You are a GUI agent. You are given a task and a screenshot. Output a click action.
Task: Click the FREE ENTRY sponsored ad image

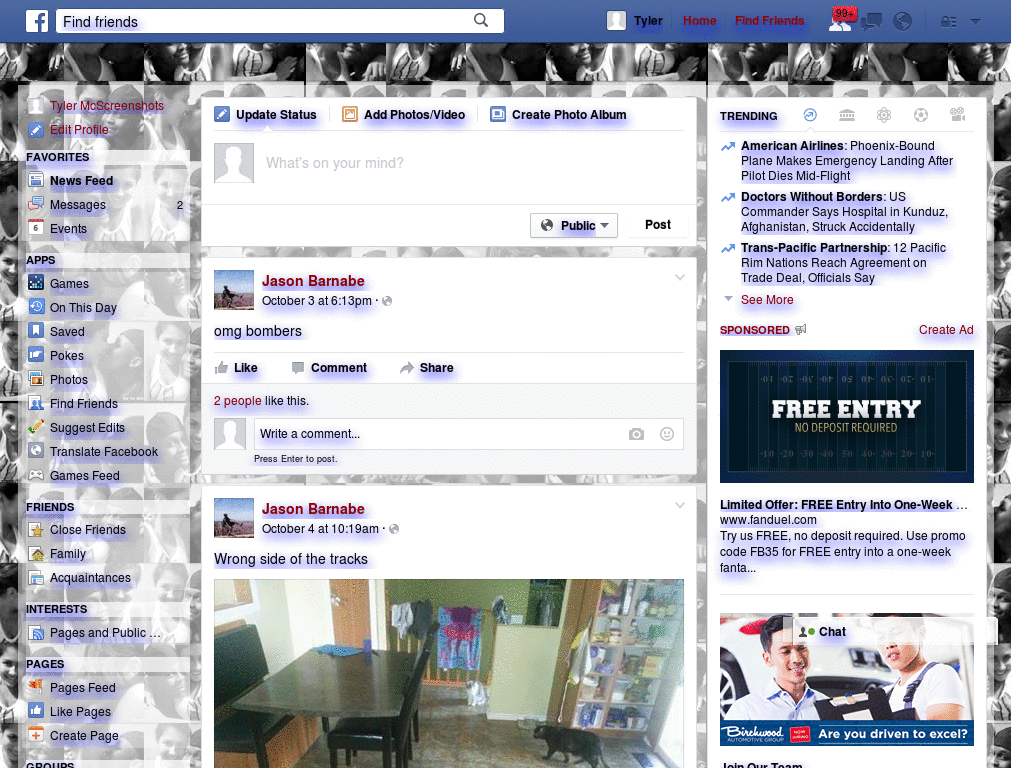click(846, 417)
